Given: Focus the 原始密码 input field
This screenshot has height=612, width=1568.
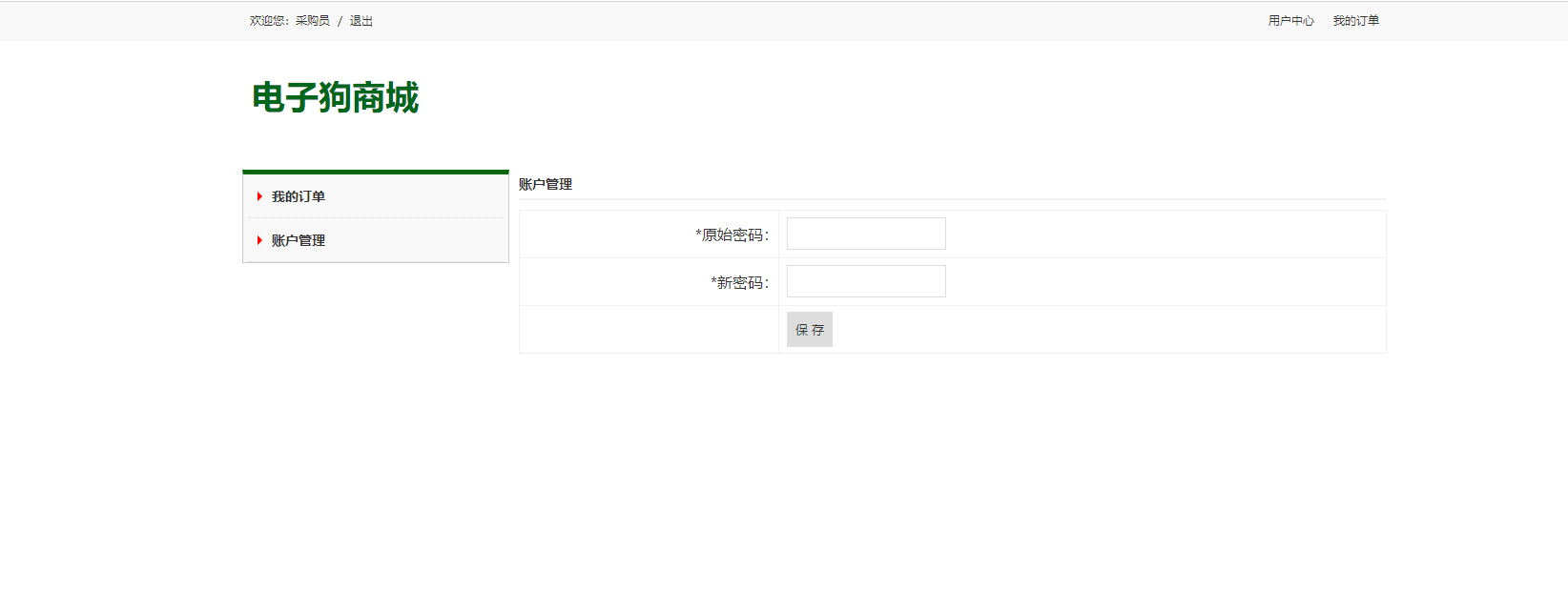Looking at the screenshot, I should [x=866, y=234].
